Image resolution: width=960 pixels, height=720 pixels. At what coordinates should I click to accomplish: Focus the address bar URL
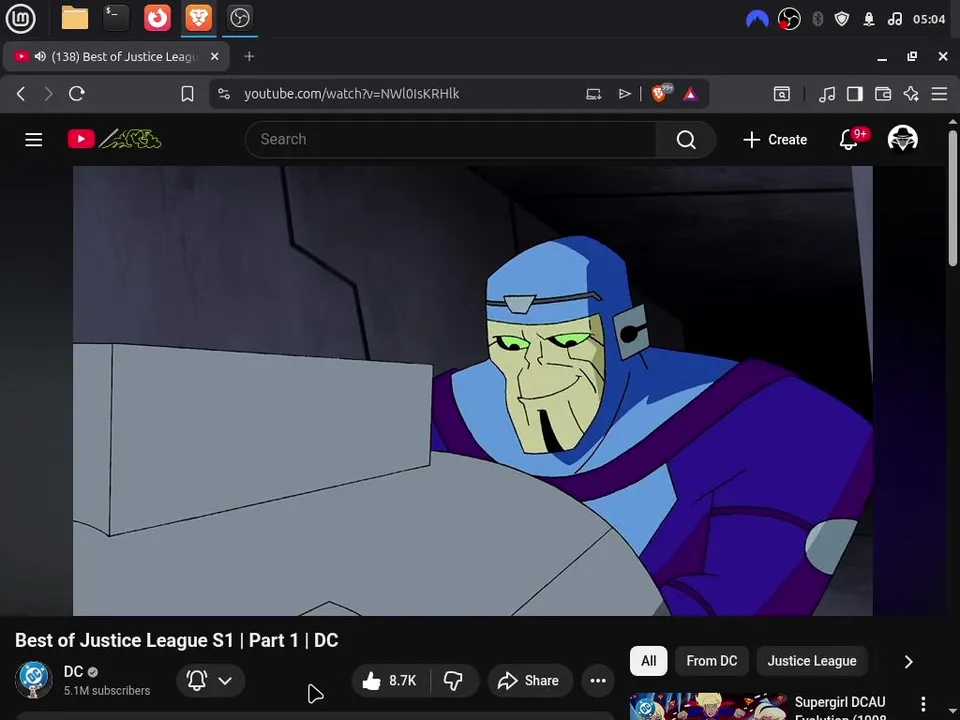(x=351, y=94)
